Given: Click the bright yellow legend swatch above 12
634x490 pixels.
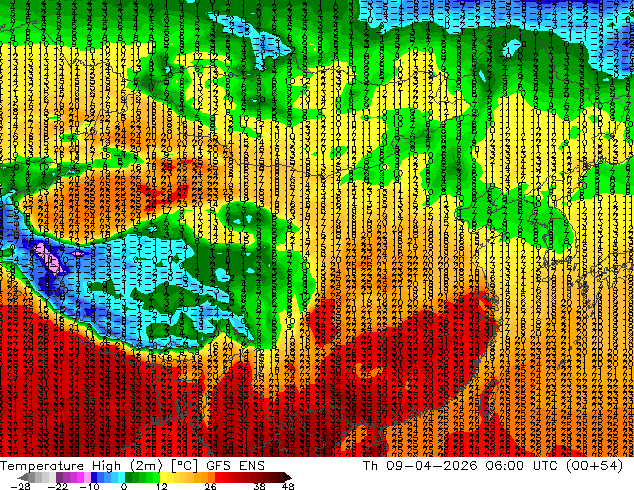Looking at the screenshot, I should point(163,477).
